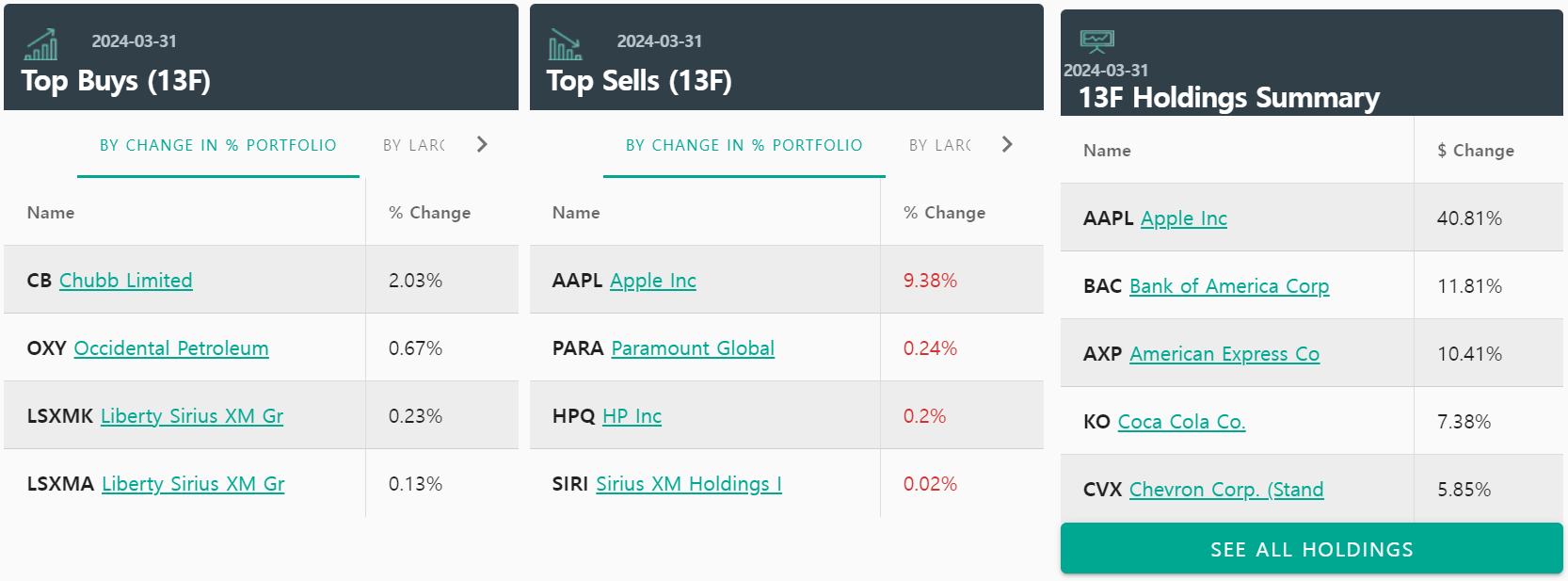Go to Sirius XM Holdings link

(689, 484)
